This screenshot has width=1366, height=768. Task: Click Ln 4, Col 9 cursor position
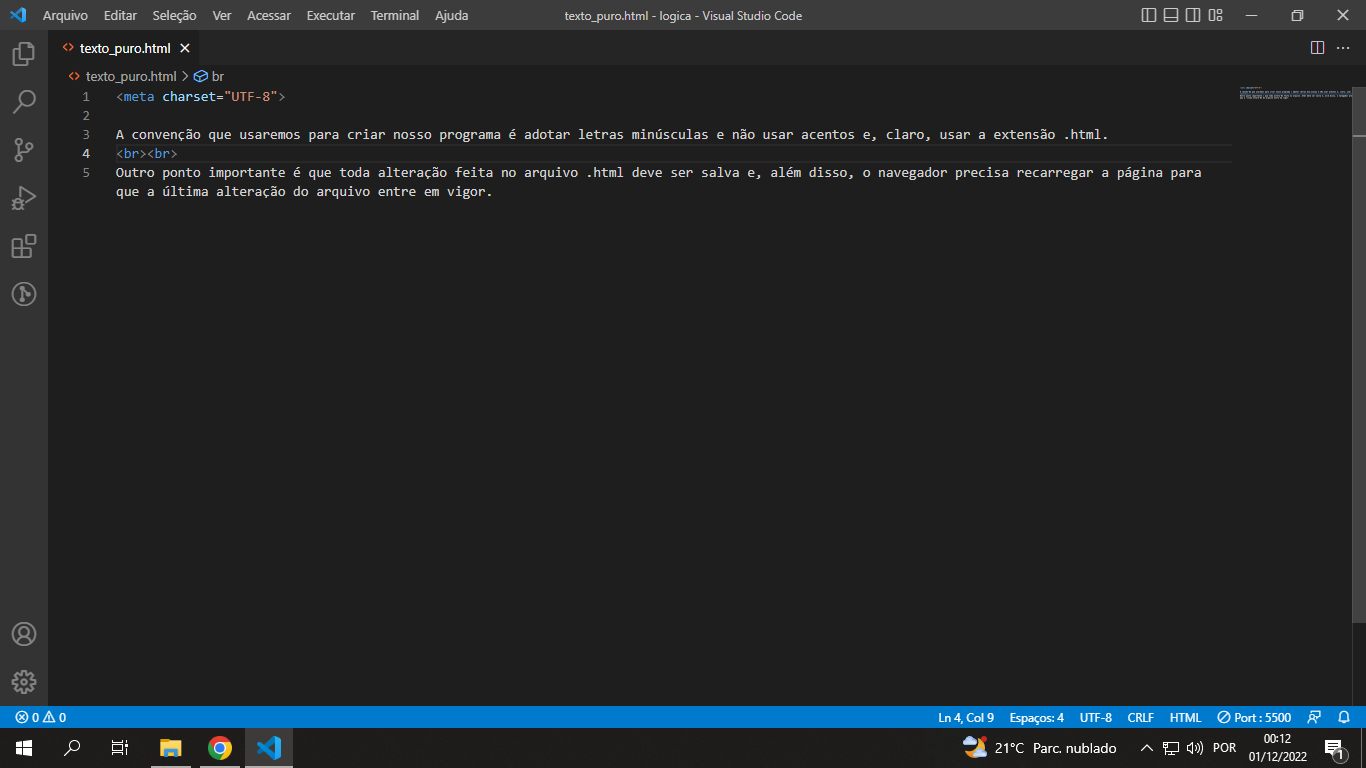coord(966,717)
